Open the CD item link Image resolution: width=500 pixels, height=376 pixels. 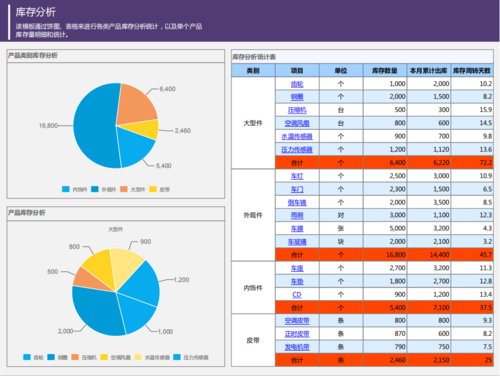(x=297, y=295)
